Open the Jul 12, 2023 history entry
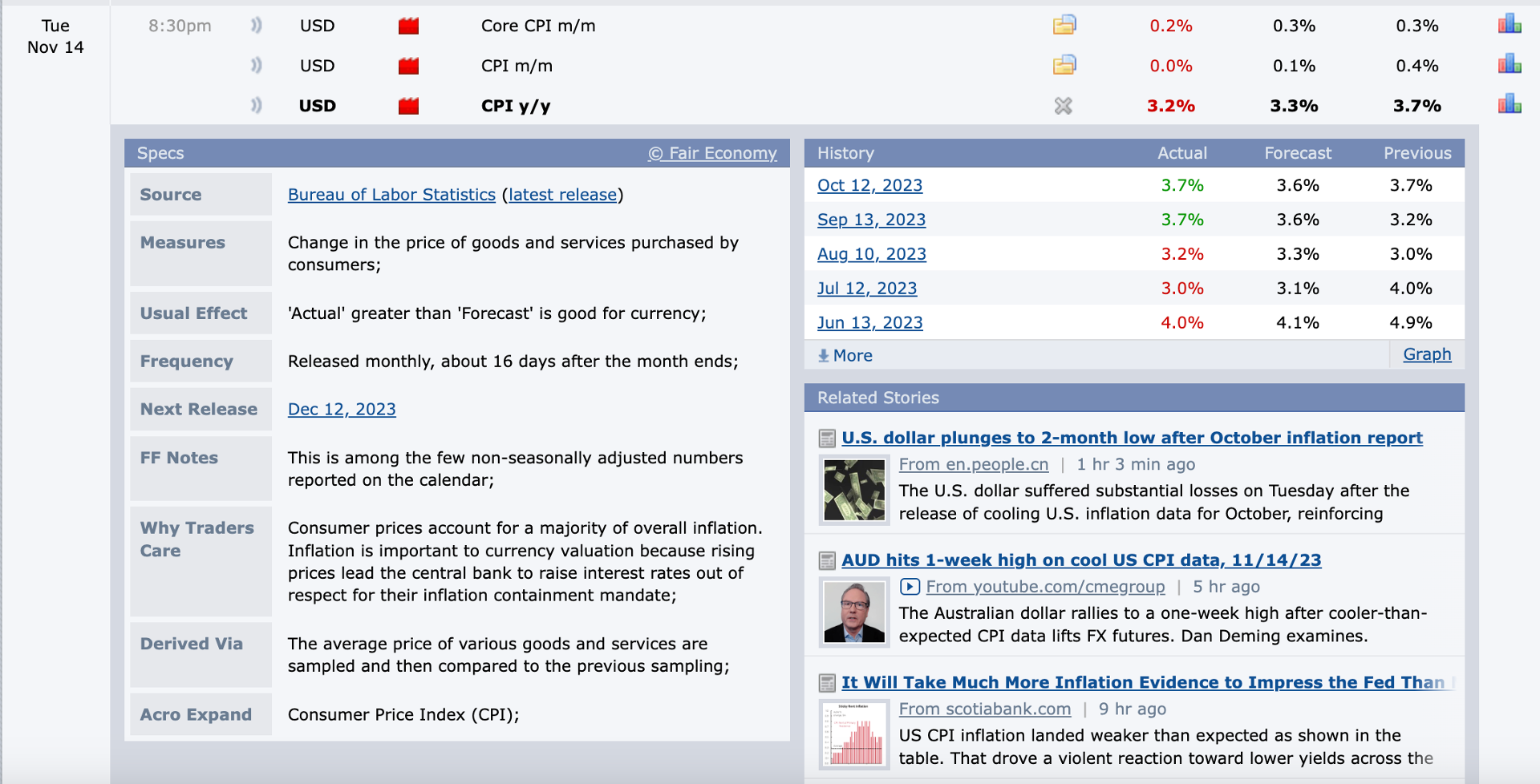 pos(867,289)
